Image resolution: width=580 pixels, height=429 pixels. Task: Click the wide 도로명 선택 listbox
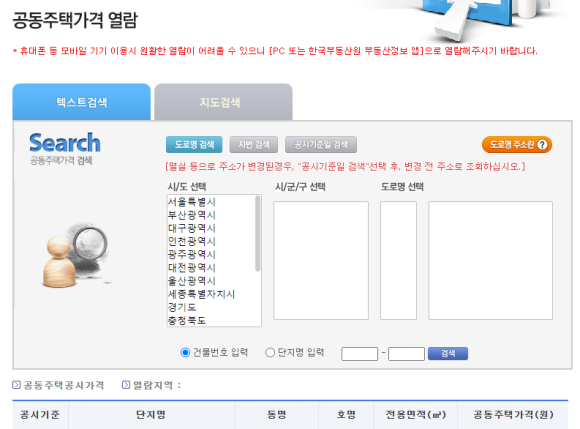coord(490,260)
